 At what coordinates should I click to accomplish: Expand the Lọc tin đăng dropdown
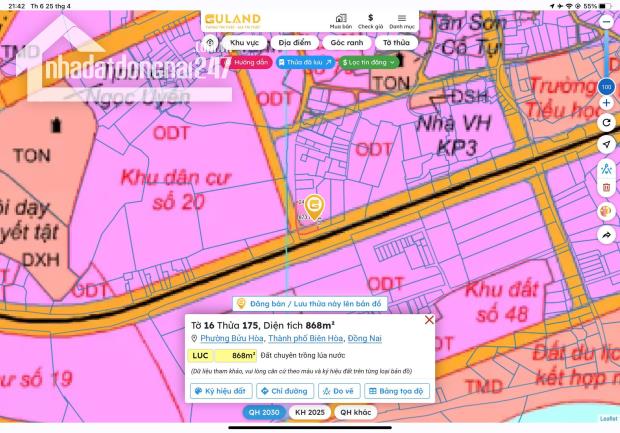click(x=368, y=62)
